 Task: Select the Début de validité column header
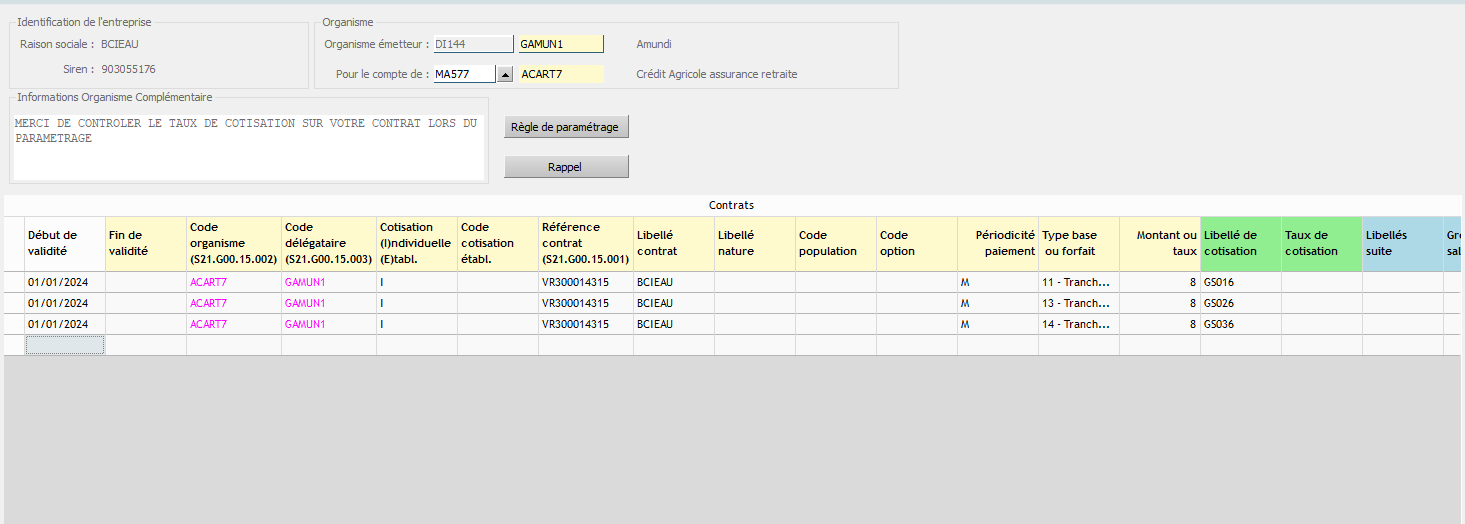pos(65,243)
